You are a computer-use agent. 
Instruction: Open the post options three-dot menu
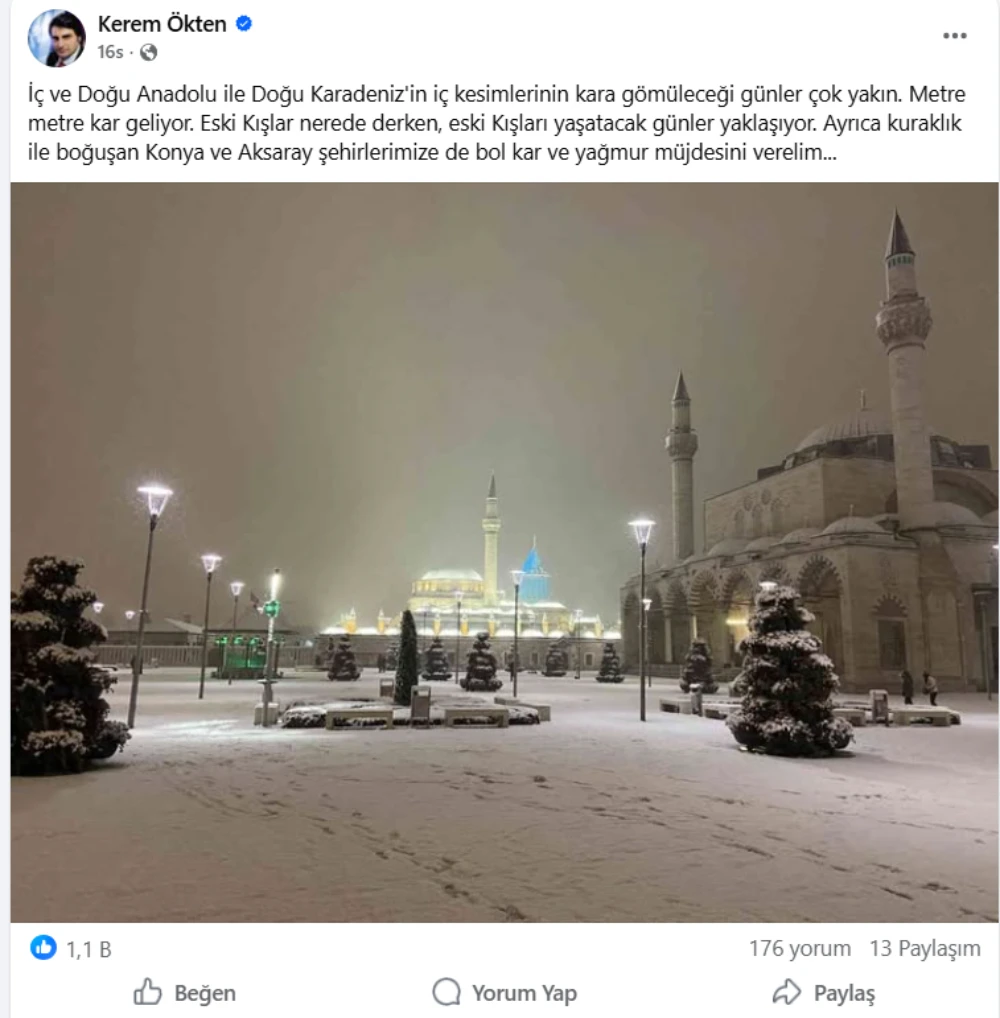(x=955, y=36)
